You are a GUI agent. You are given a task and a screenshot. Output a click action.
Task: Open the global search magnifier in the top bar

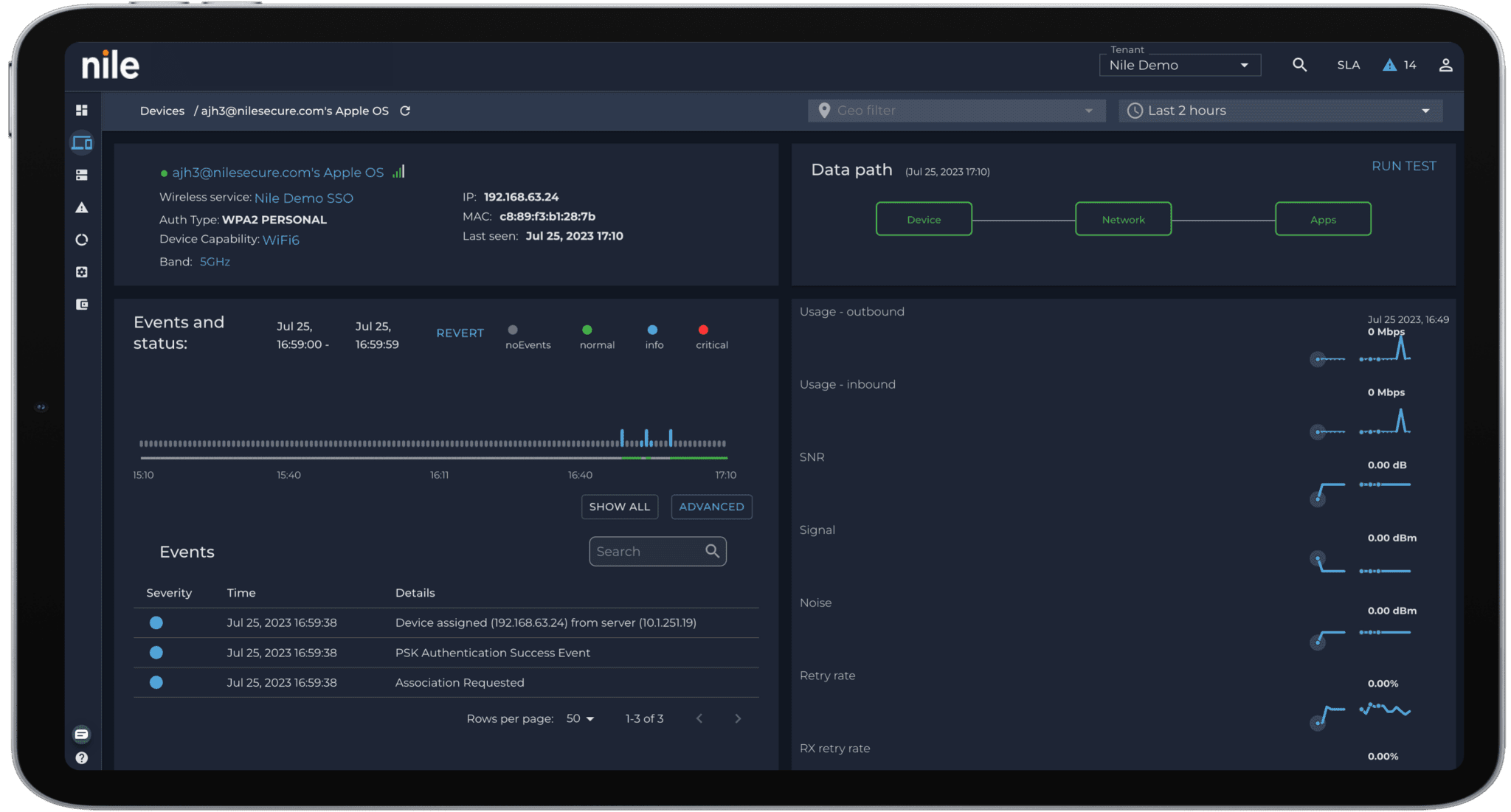[1299, 65]
